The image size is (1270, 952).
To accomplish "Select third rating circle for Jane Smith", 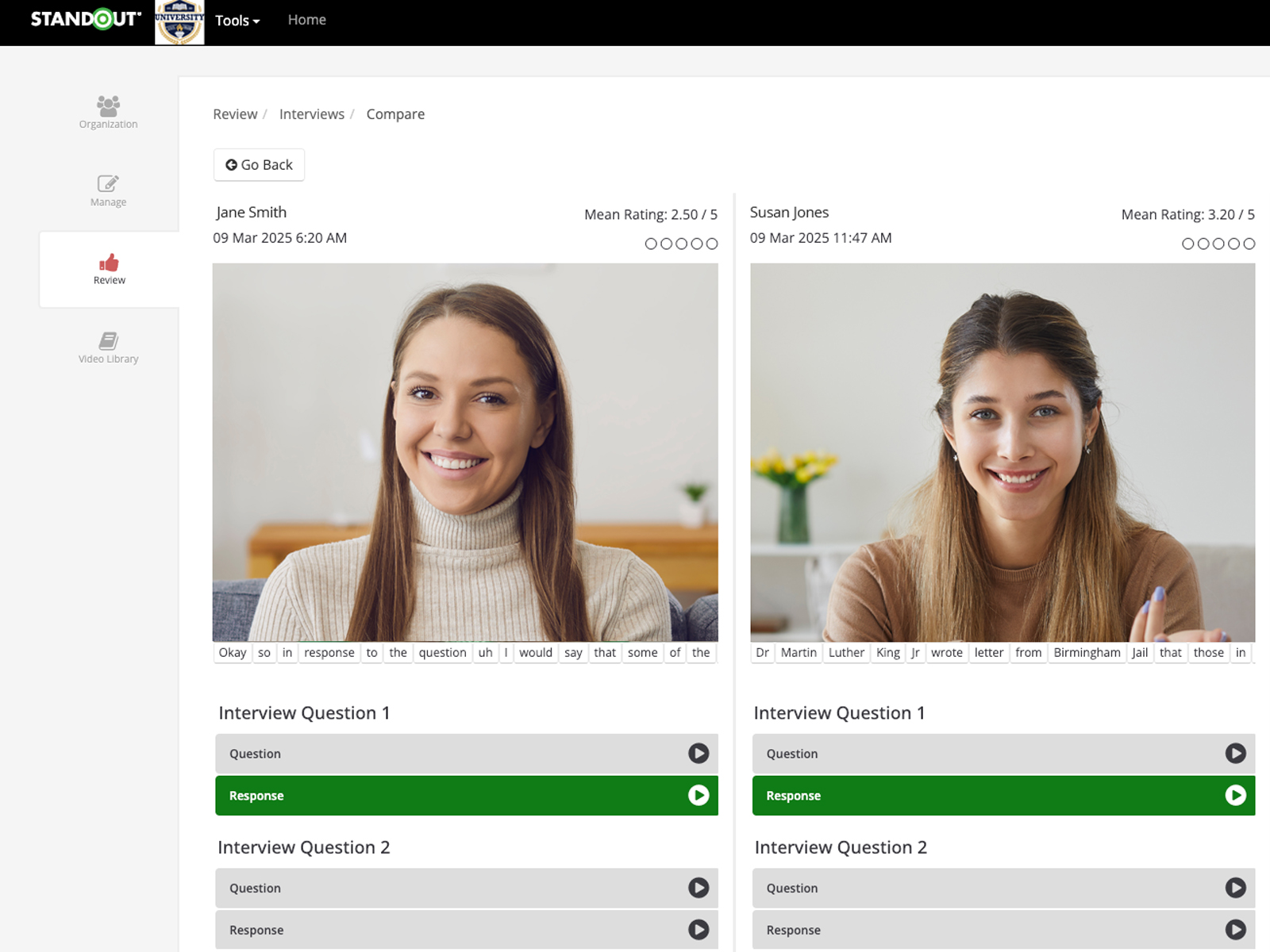I will click(x=681, y=244).
